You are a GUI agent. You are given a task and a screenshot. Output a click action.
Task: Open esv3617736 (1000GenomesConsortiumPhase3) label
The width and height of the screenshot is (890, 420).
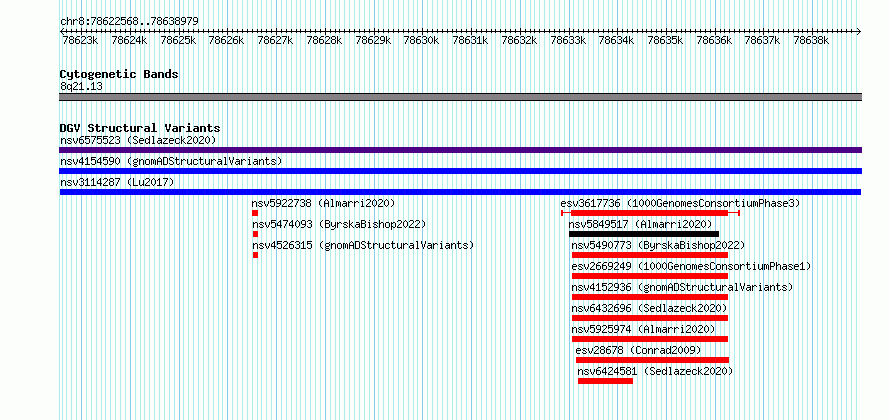pyautogui.click(x=680, y=203)
